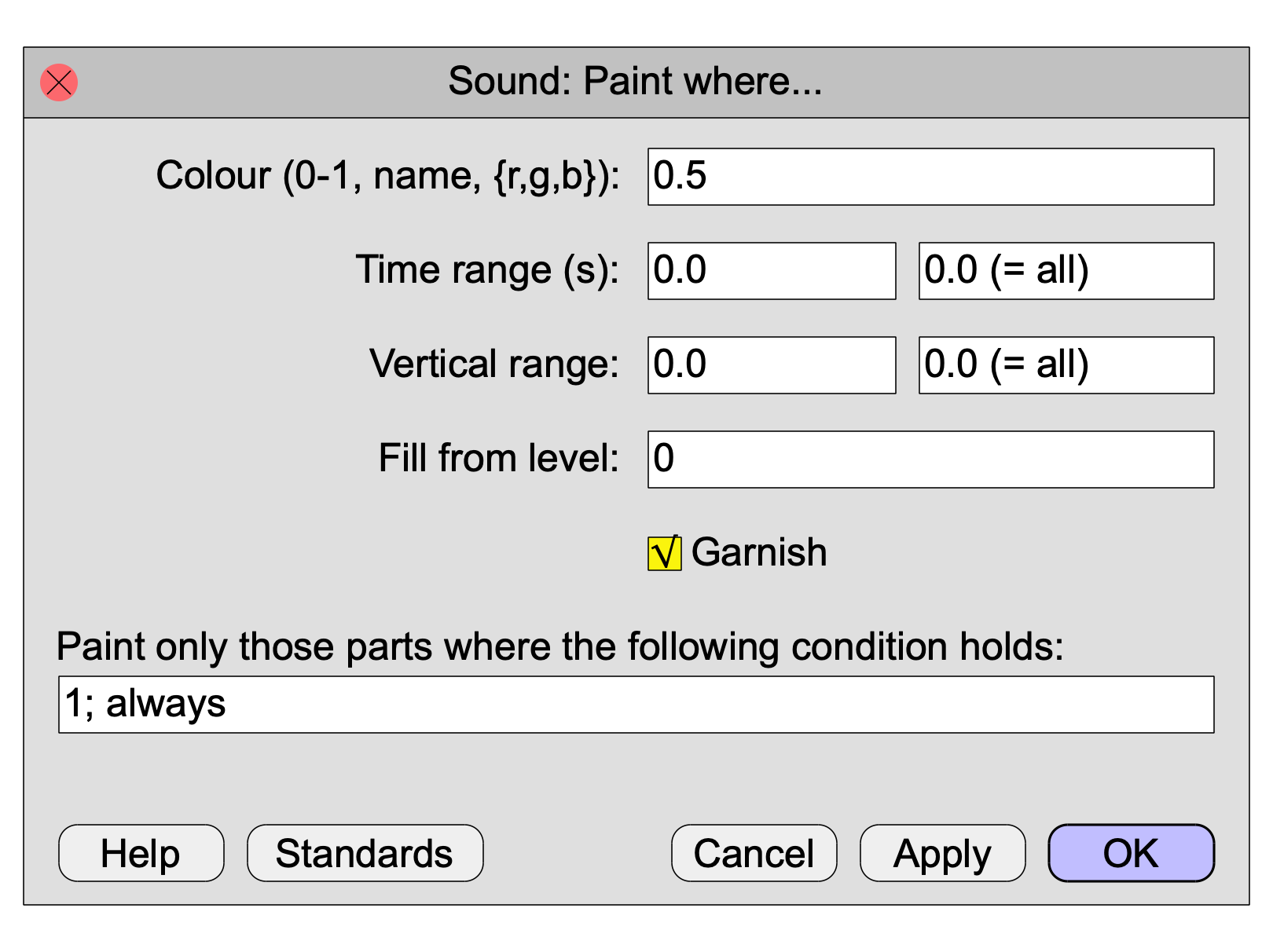Cancel the Paint where dialog
The width and height of the screenshot is (1273, 952).
pos(754,853)
